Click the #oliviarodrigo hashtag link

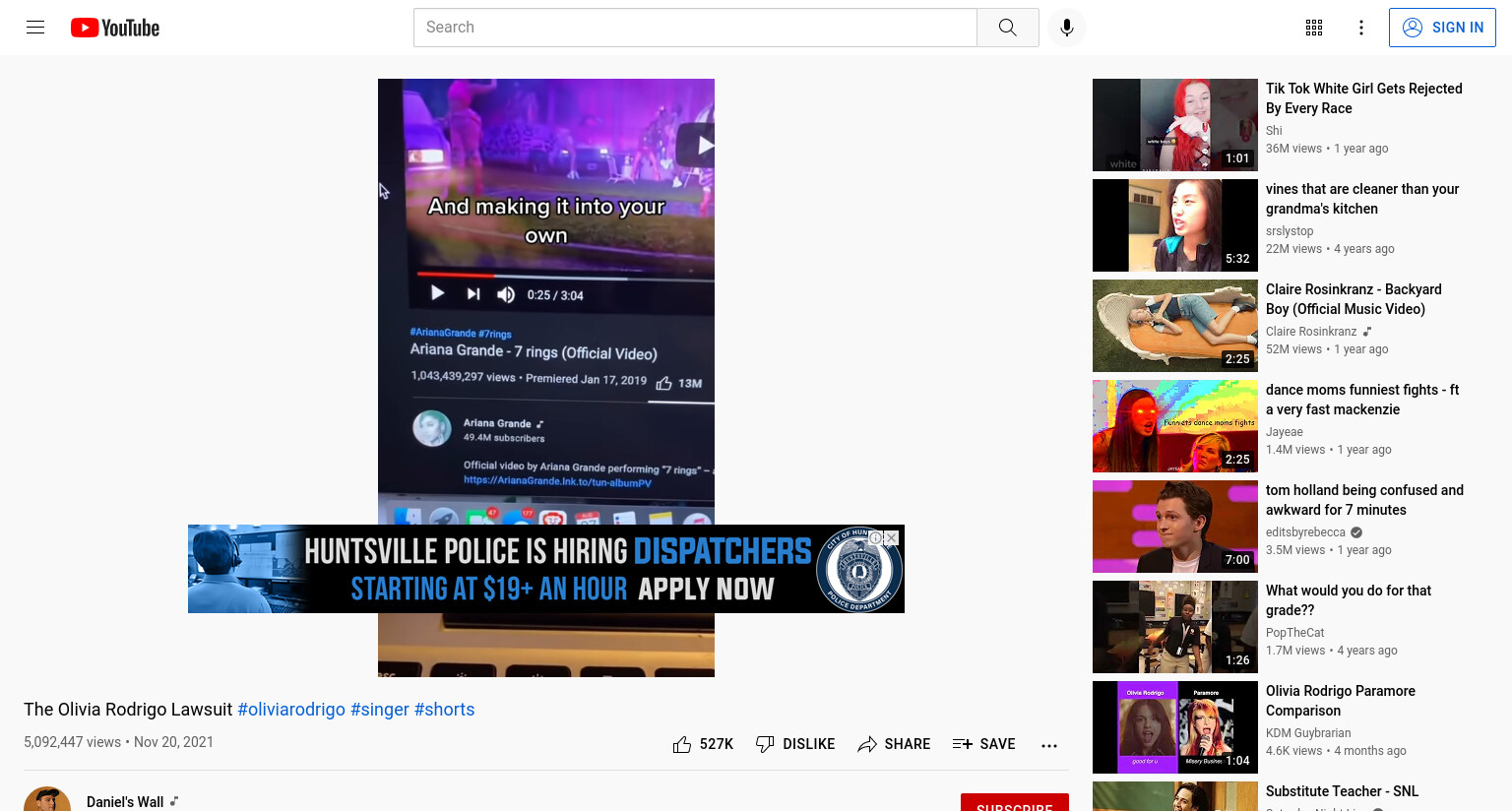(x=291, y=710)
